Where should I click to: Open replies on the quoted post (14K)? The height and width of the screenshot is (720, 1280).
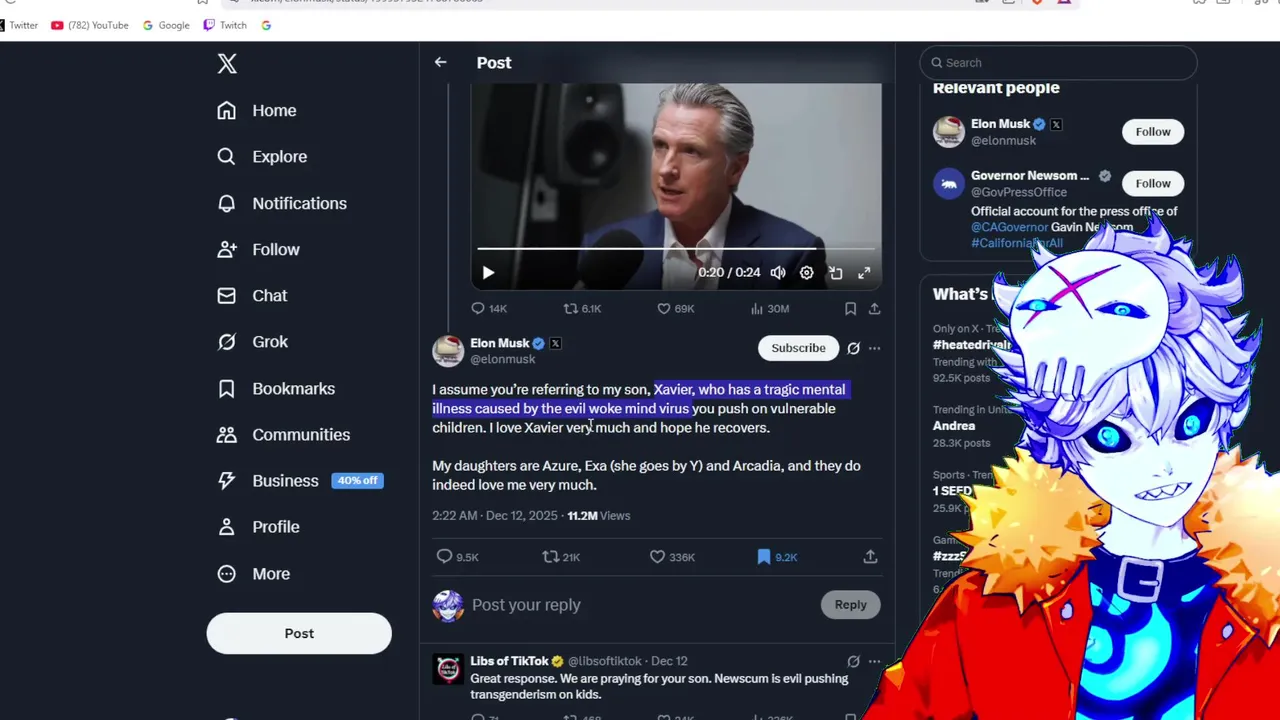click(489, 308)
